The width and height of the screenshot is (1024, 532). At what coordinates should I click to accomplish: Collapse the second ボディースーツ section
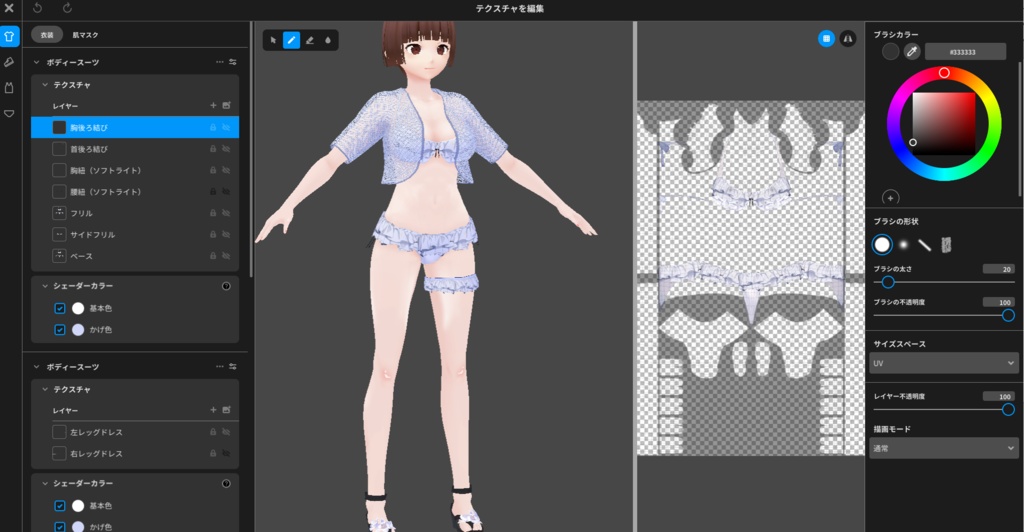tap(36, 367)
